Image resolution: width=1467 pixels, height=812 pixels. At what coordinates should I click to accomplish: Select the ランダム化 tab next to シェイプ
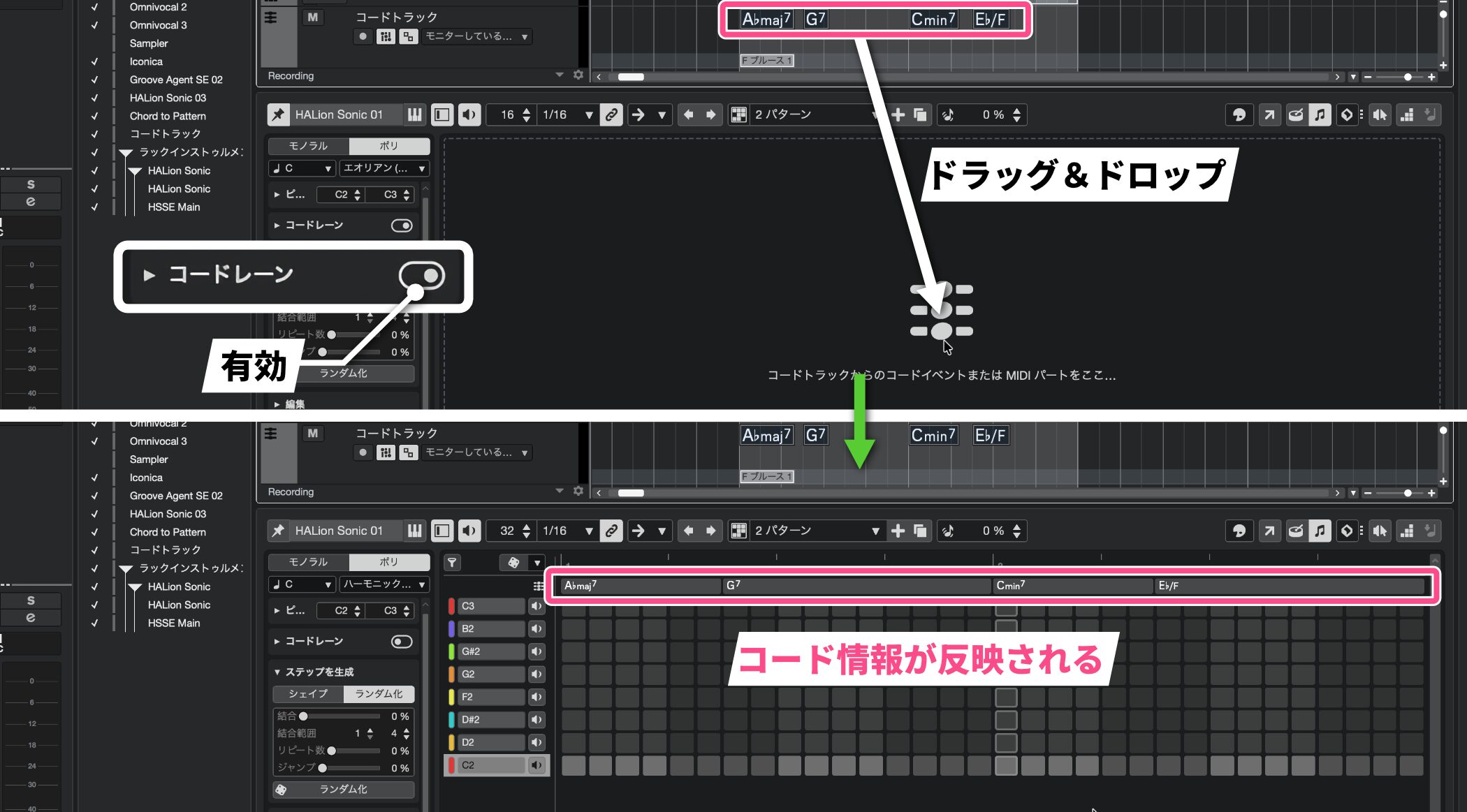coord(379,693)
